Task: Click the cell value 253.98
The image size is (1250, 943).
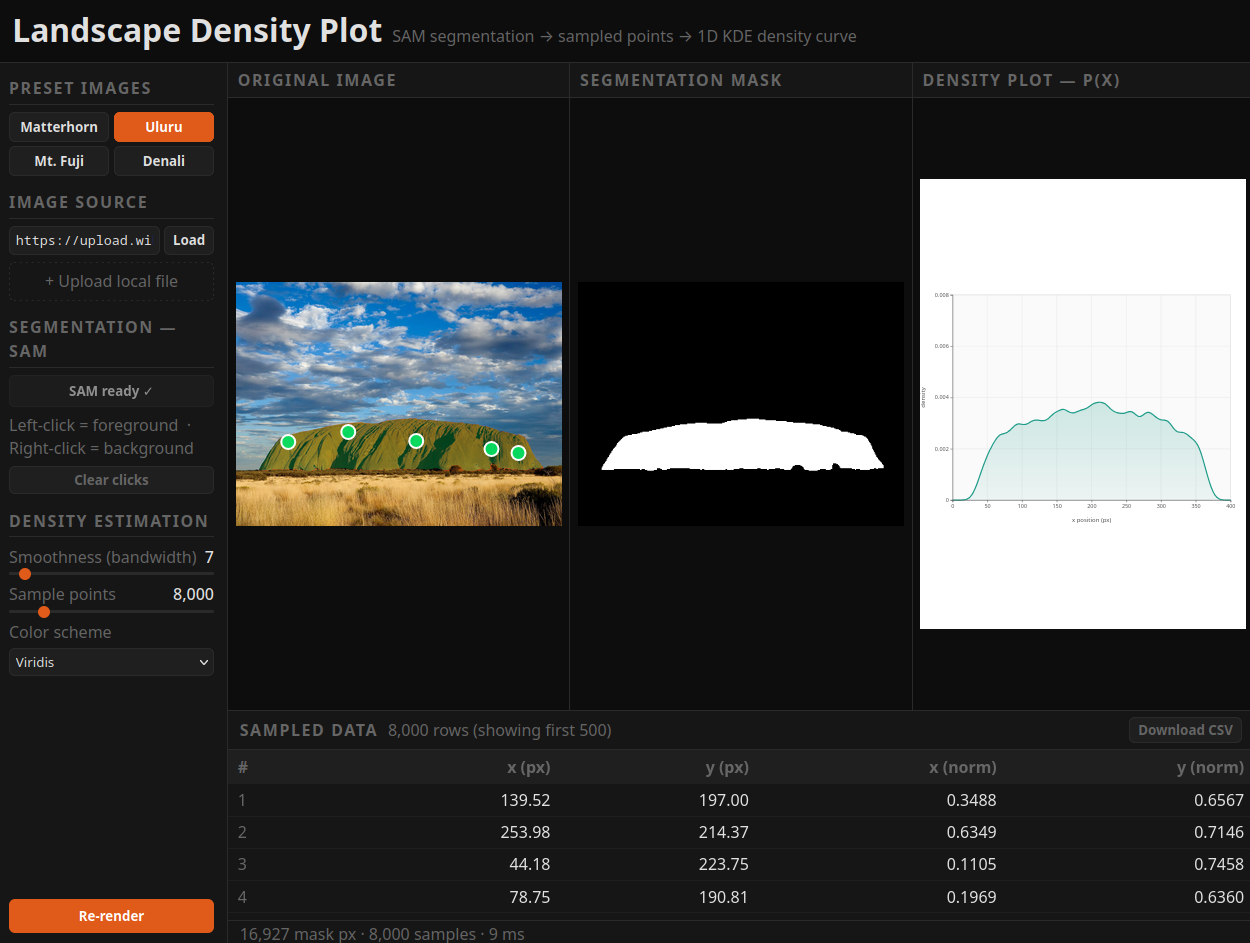Action: pyautogui.click(x=525, y=832)
